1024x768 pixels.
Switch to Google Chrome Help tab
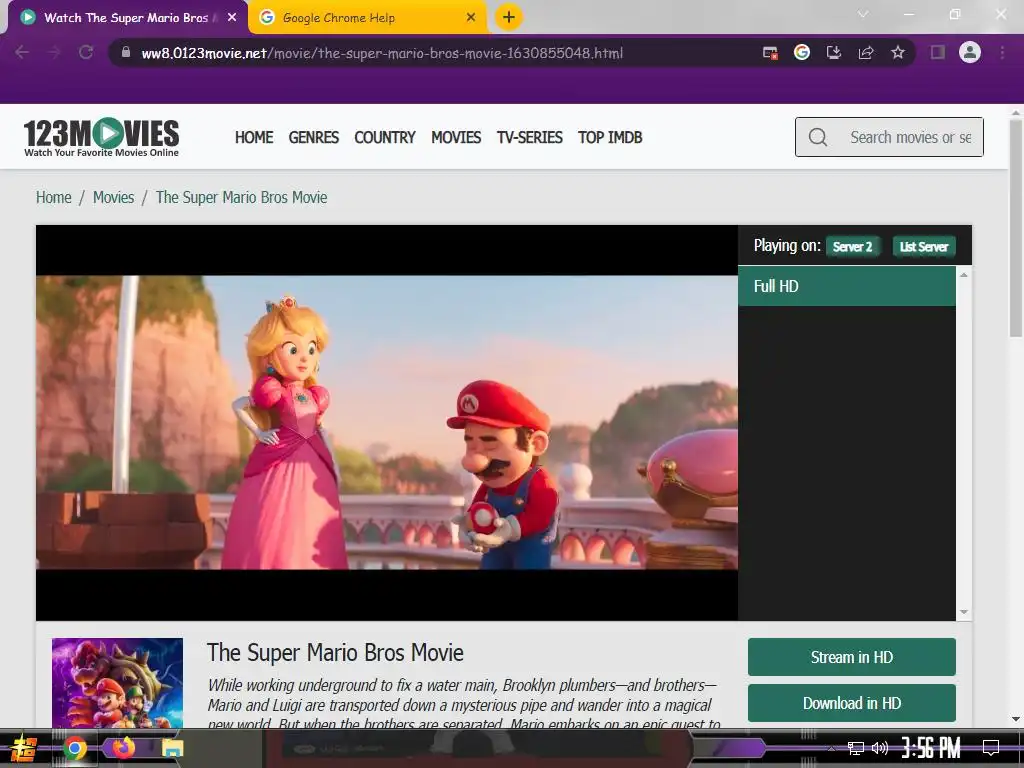(x=368, y=18)
